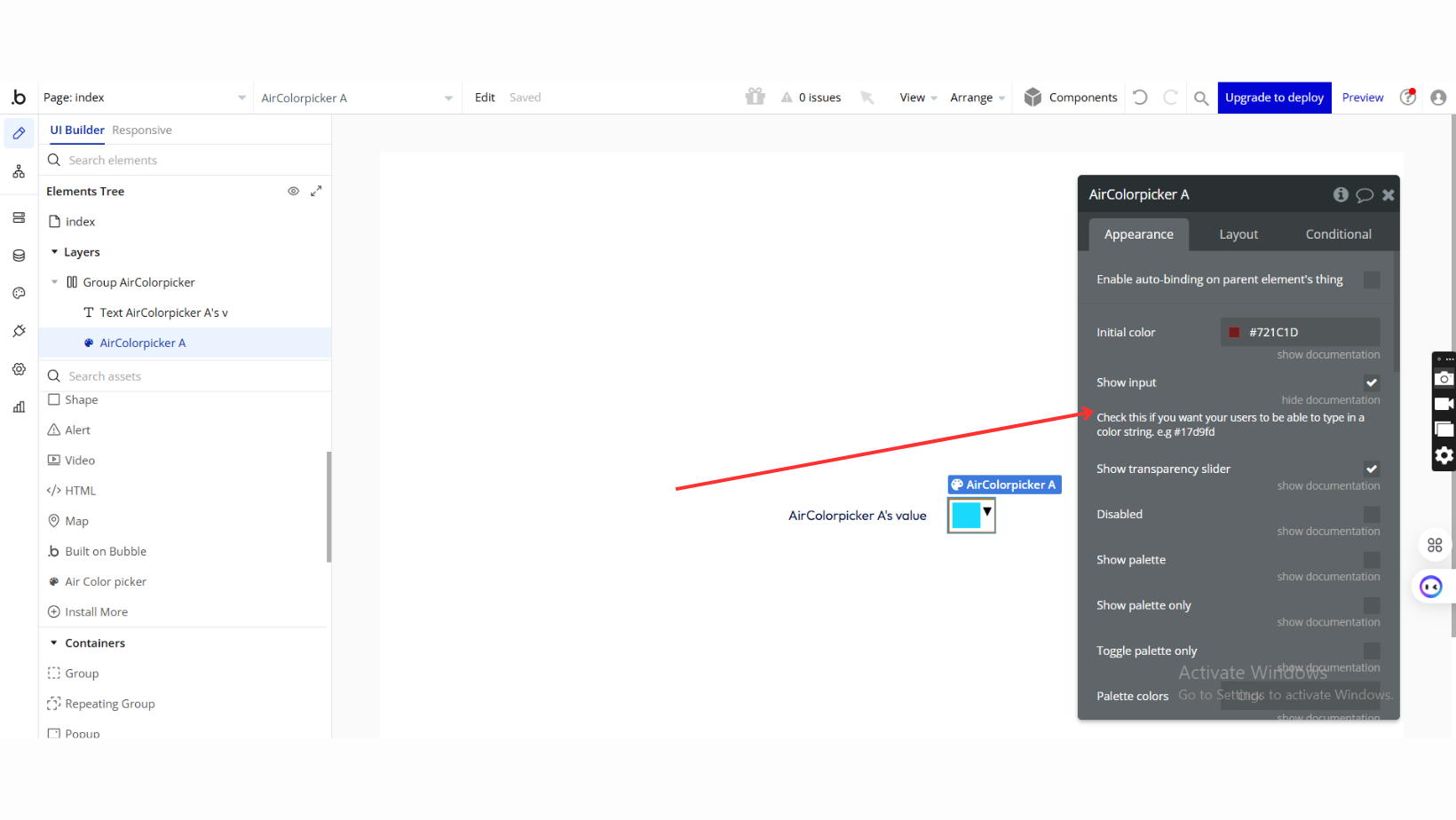Collapse the Containers section

pos(54,643)
